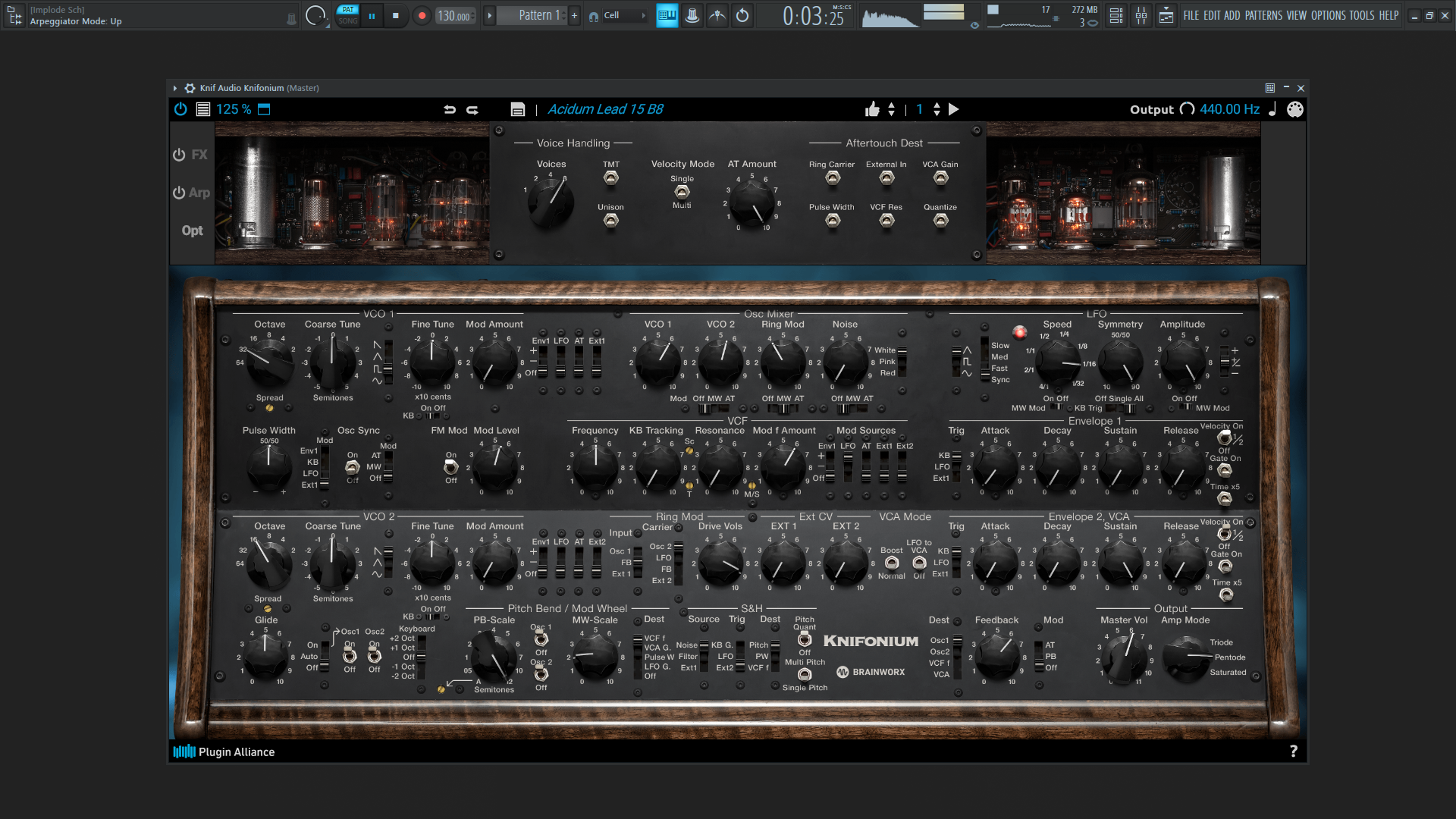Open the browser panel icon
The width and height of the screenshot is (1456, 819).
(x=1166, y=15)
